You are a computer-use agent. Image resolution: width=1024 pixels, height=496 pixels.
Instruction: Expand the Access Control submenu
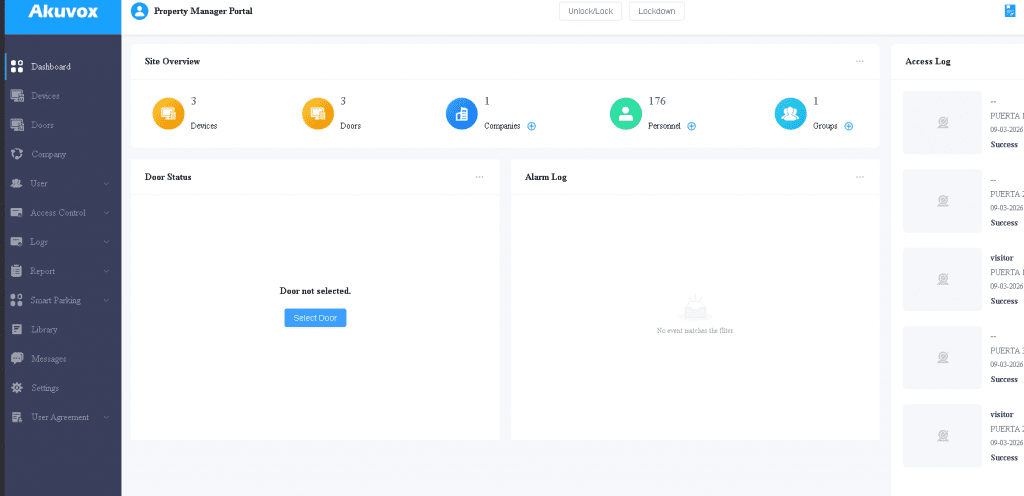coord(60,213)
